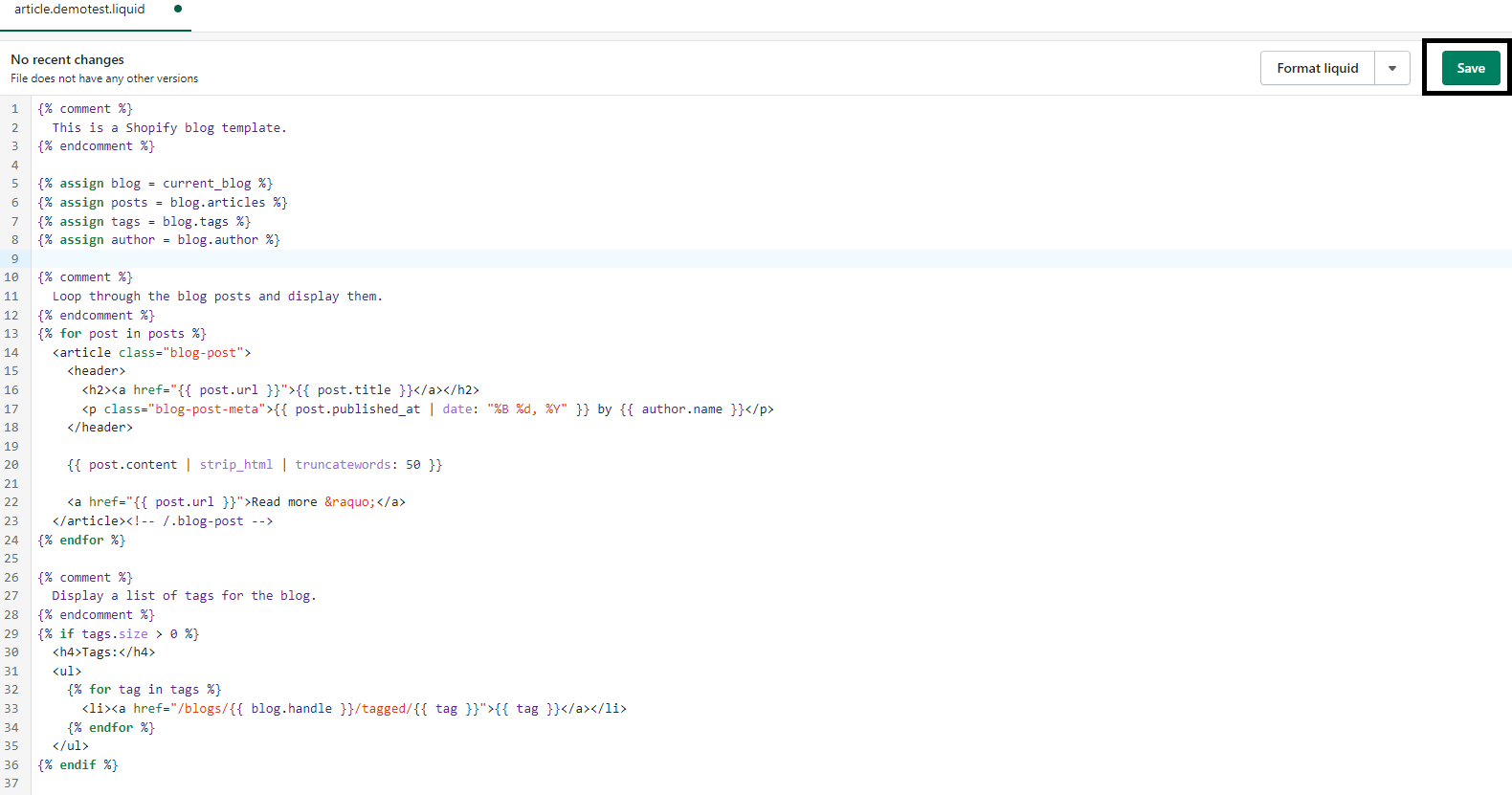Click the 'endcomment' tag on line 12

(x=96, y=316)
